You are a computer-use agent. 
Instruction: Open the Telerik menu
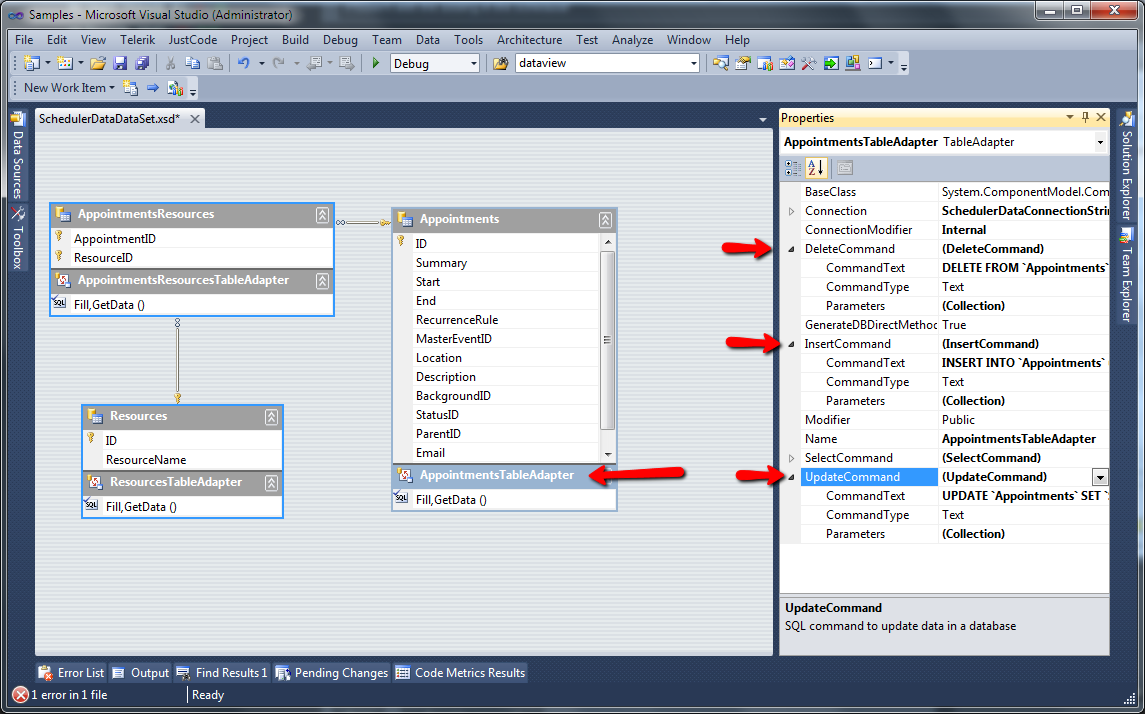tap(137, 40)
